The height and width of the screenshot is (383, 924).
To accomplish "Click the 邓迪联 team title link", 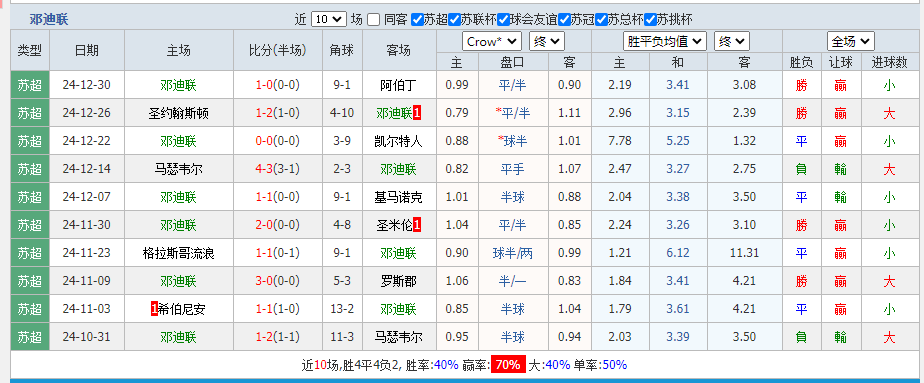I will [x=49, y=19].
